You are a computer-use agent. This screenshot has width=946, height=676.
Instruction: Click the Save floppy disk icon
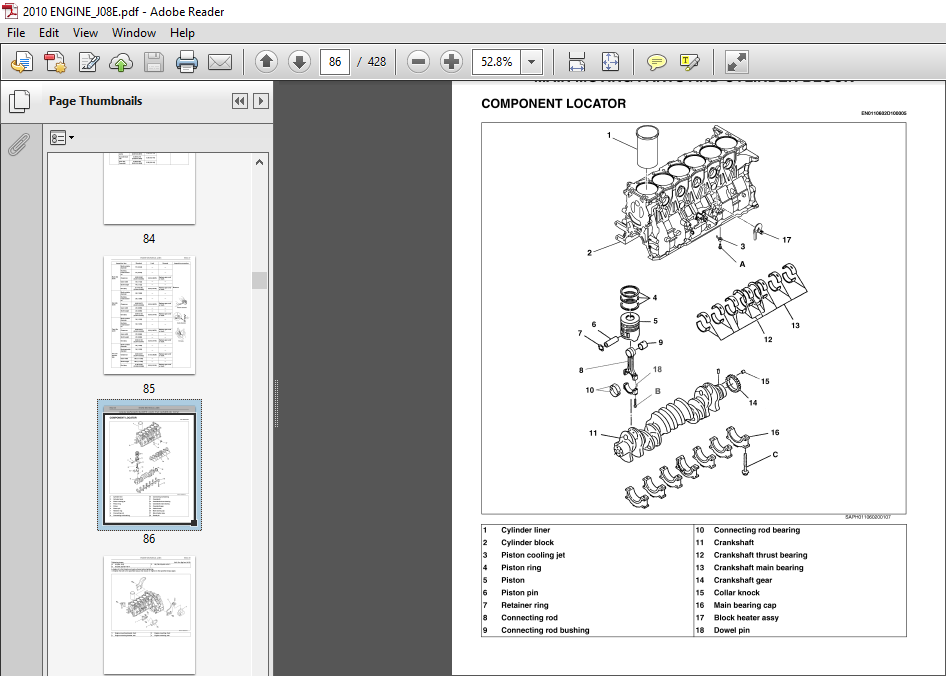tap(154, 62)
